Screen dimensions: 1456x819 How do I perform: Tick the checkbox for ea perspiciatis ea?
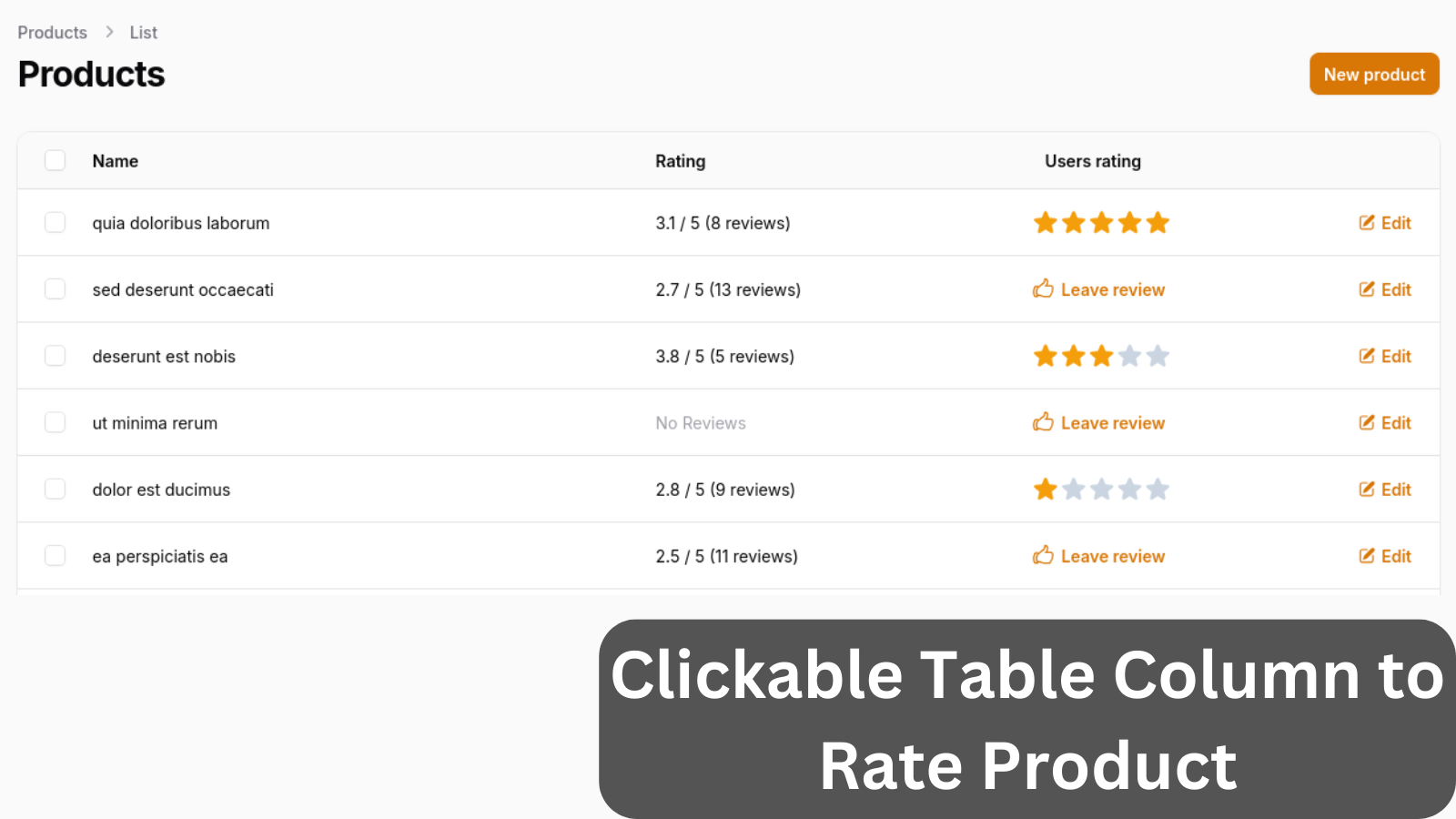click(x=56, y=556)
